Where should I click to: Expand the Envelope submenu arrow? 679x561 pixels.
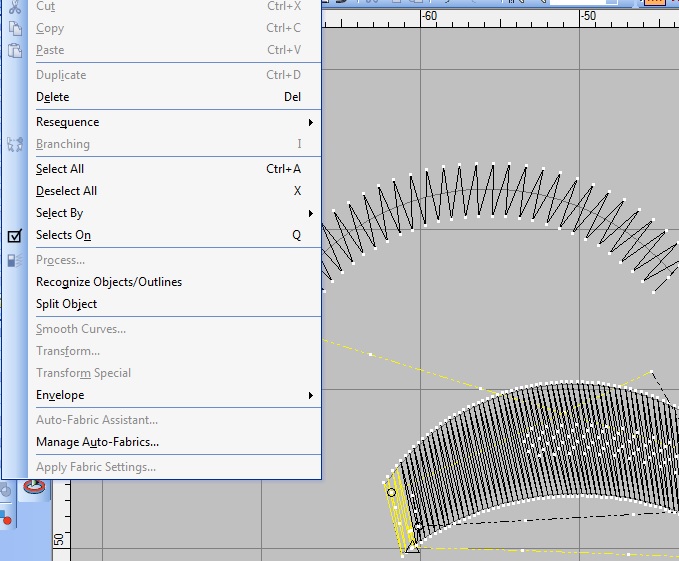(x=310, y=396)
